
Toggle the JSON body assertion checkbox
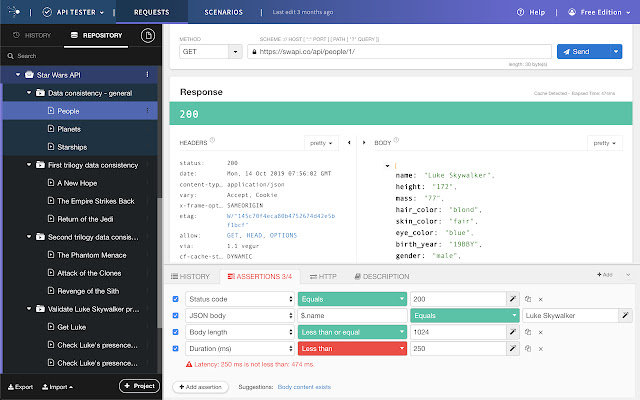[177, 315]
